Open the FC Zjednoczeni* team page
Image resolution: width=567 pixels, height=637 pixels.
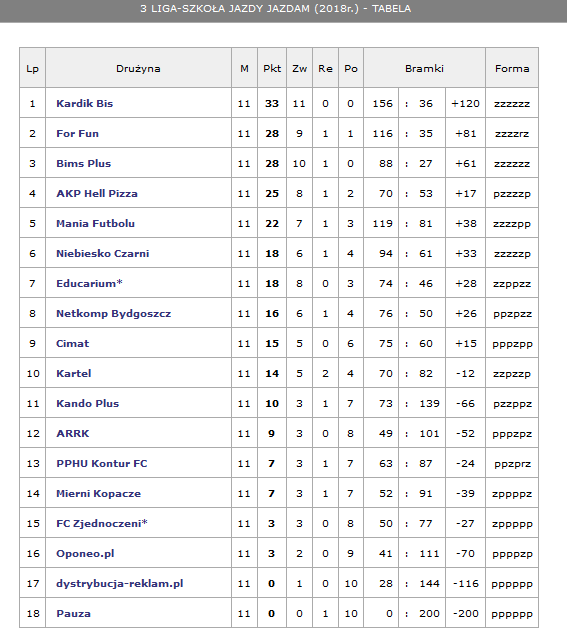(x=102, y=524)
